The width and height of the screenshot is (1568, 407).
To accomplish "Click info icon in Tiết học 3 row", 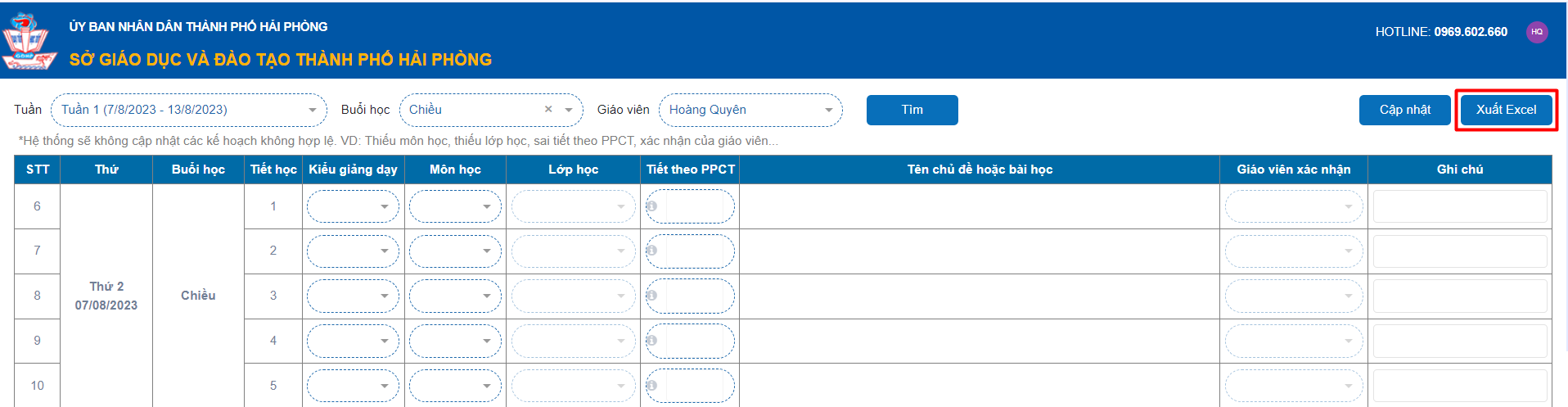I will pyautogui.click(x=652, y=296).
